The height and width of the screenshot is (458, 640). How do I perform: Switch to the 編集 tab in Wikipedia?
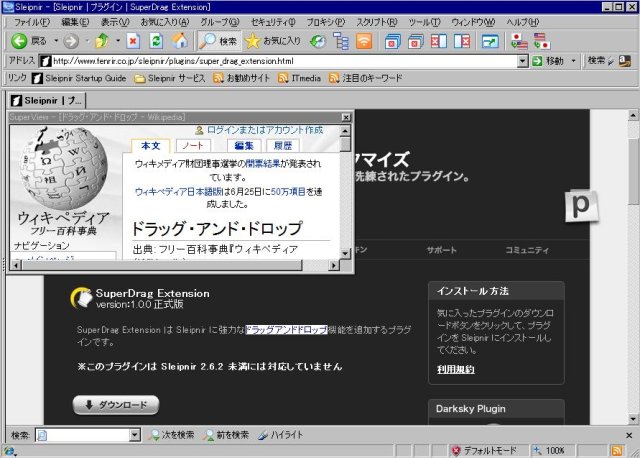[x=244, y=146]
